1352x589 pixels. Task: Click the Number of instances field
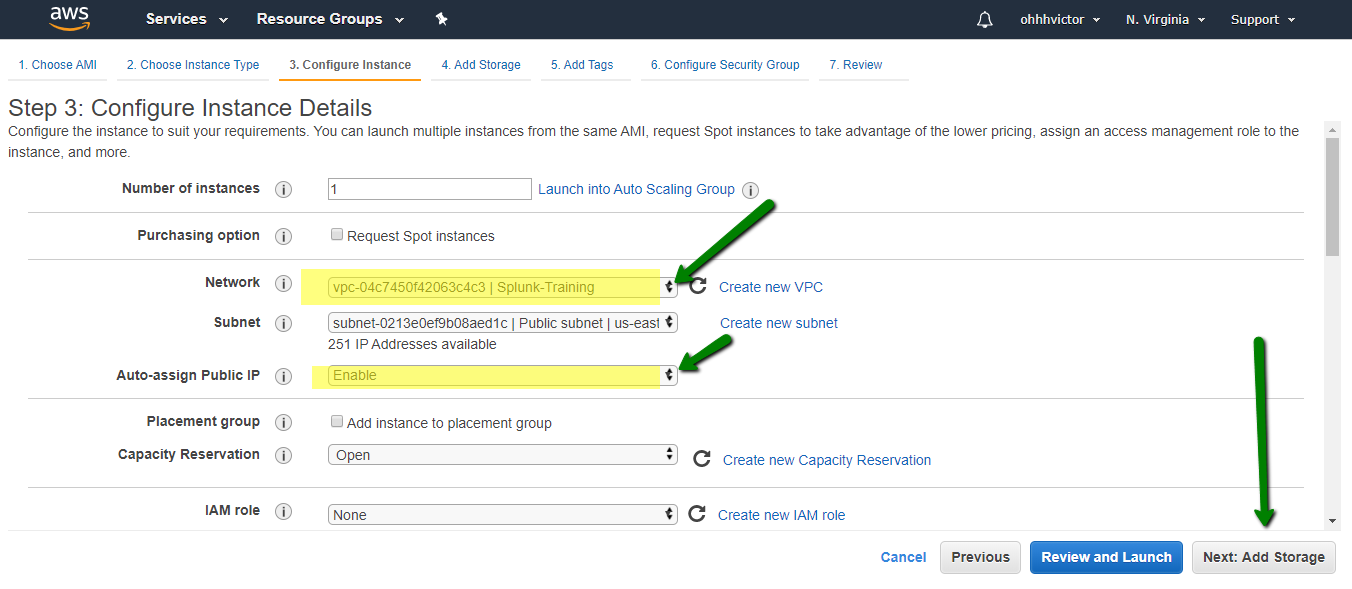coord(429,189)
